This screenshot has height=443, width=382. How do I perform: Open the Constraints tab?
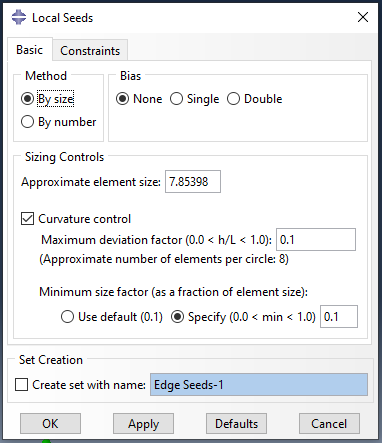point(90,51)
